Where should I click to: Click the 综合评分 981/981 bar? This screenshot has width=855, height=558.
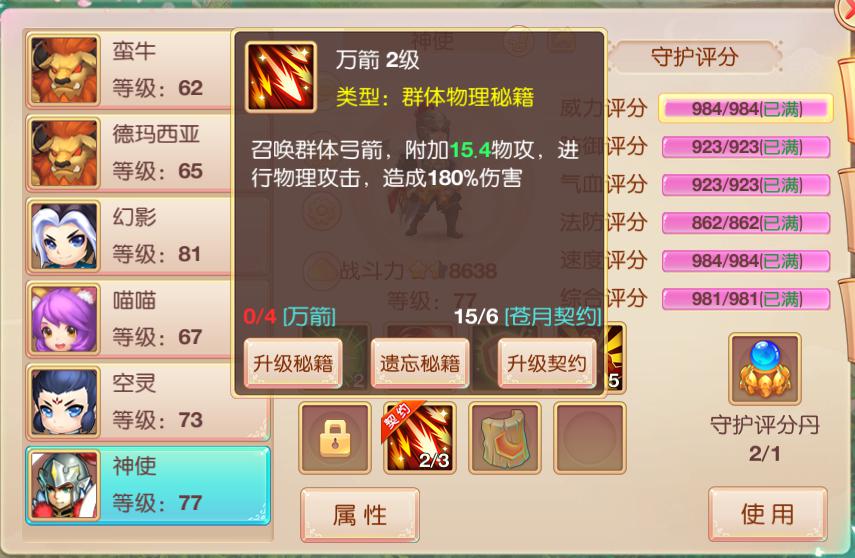coord(746,299)
